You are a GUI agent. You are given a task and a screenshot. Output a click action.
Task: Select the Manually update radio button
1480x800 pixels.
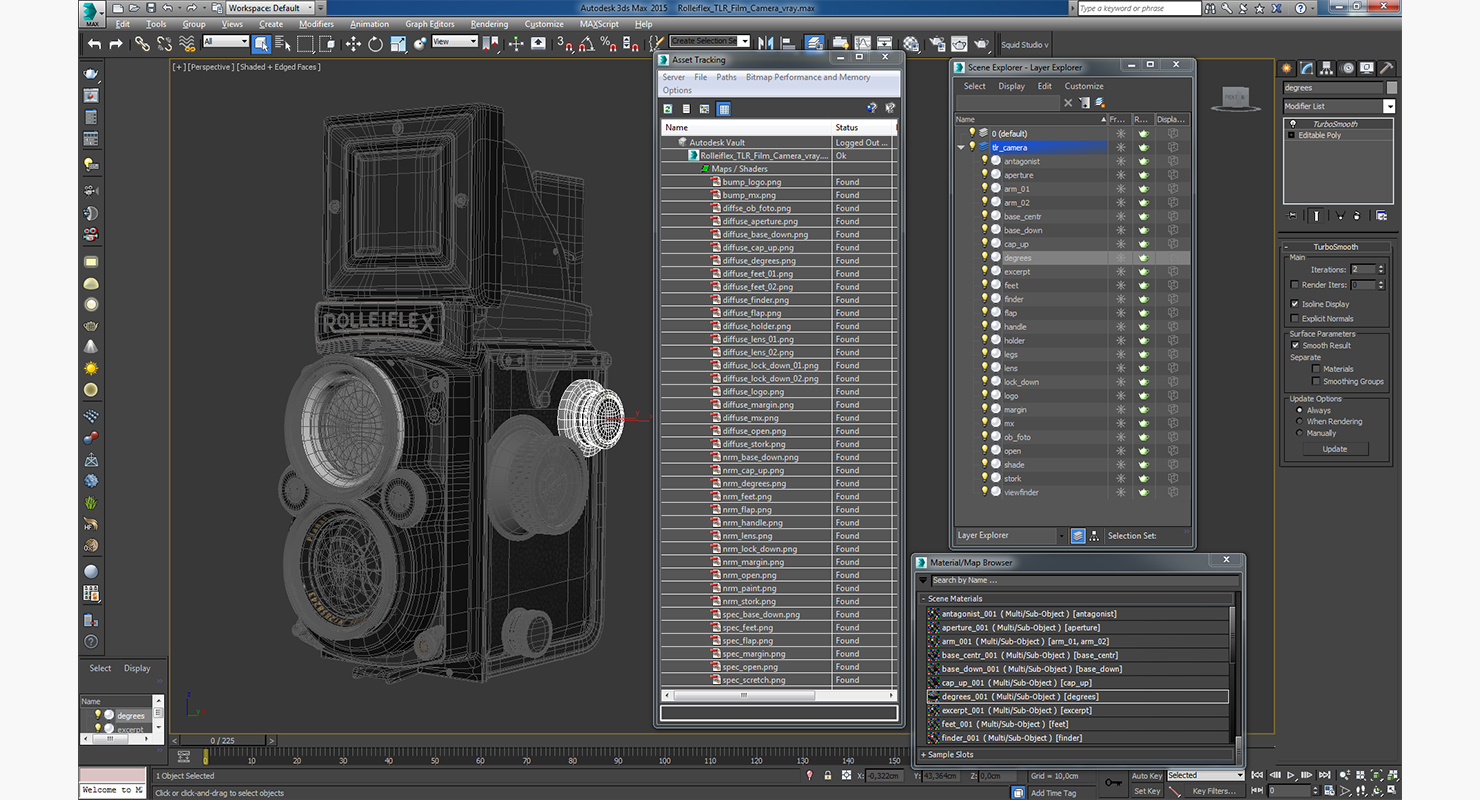tap(1300, 433)
